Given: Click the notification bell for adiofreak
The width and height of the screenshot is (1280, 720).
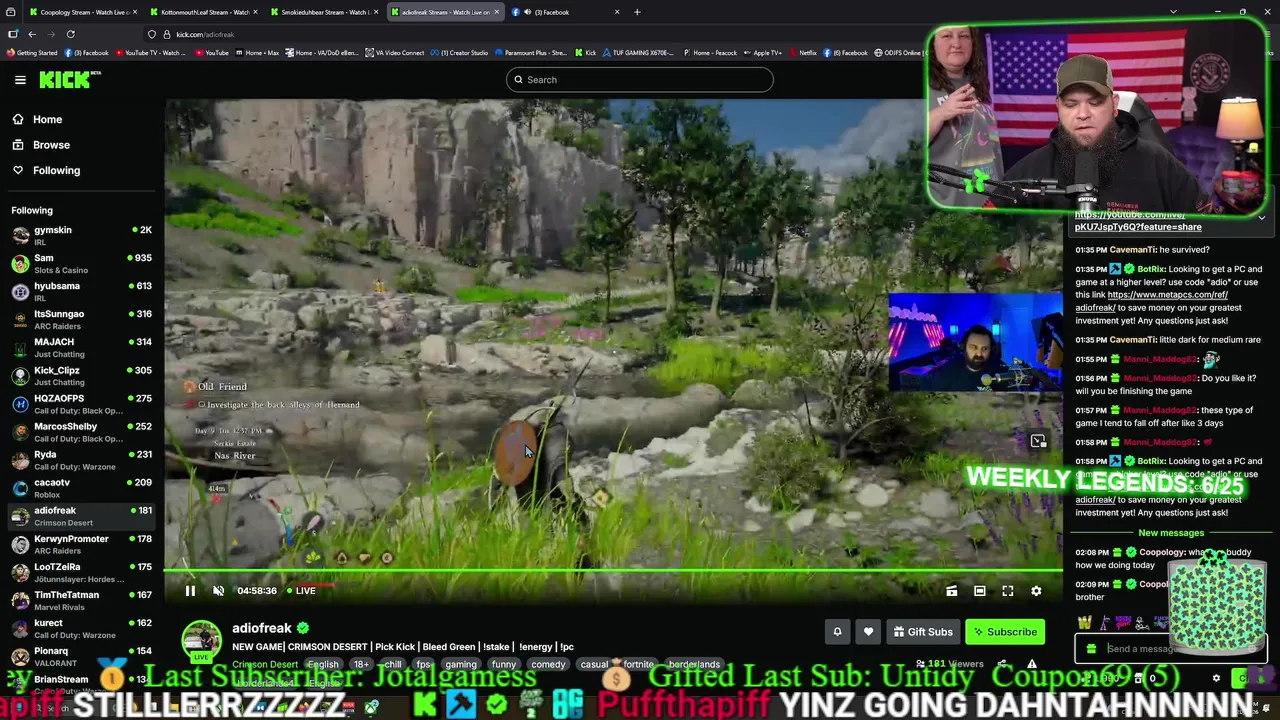Looking at the screenshot, I should tap(838, 632).
